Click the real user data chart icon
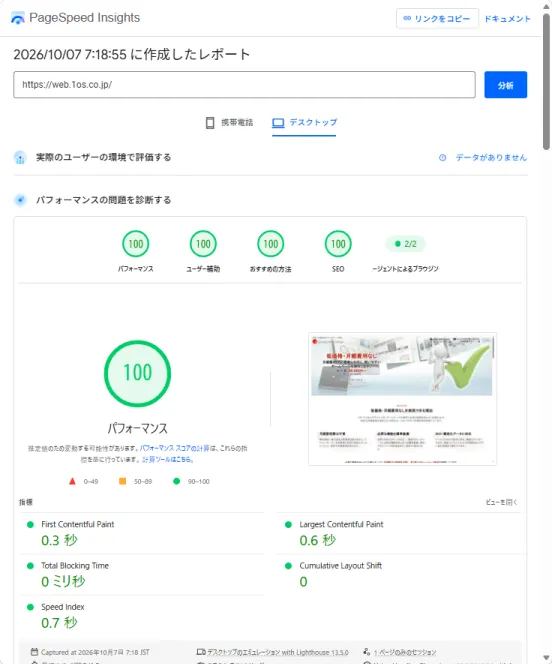Screen dimensions: 552x664 click(20, 158)
